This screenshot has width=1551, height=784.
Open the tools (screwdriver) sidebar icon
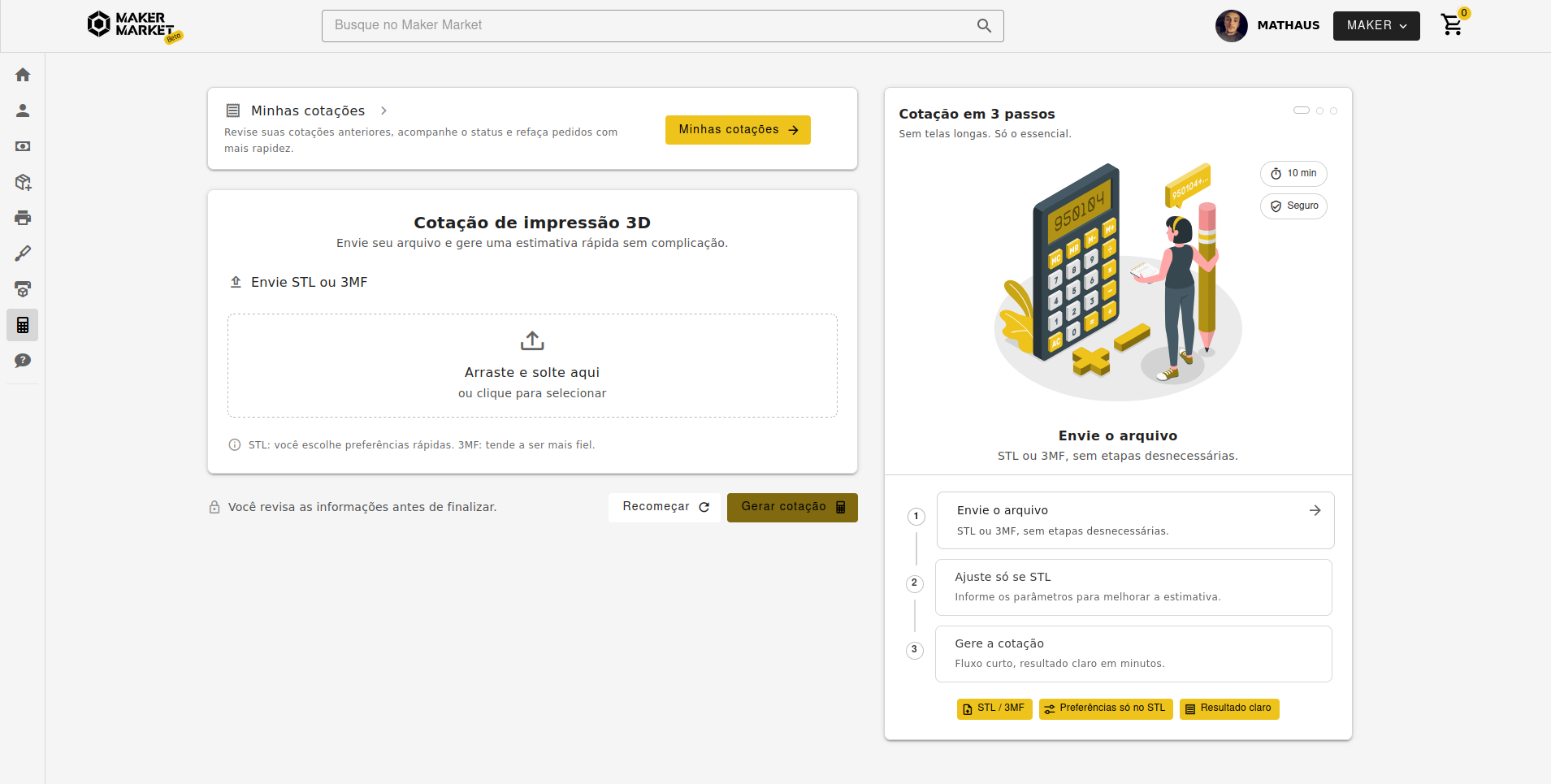(23, 253)
